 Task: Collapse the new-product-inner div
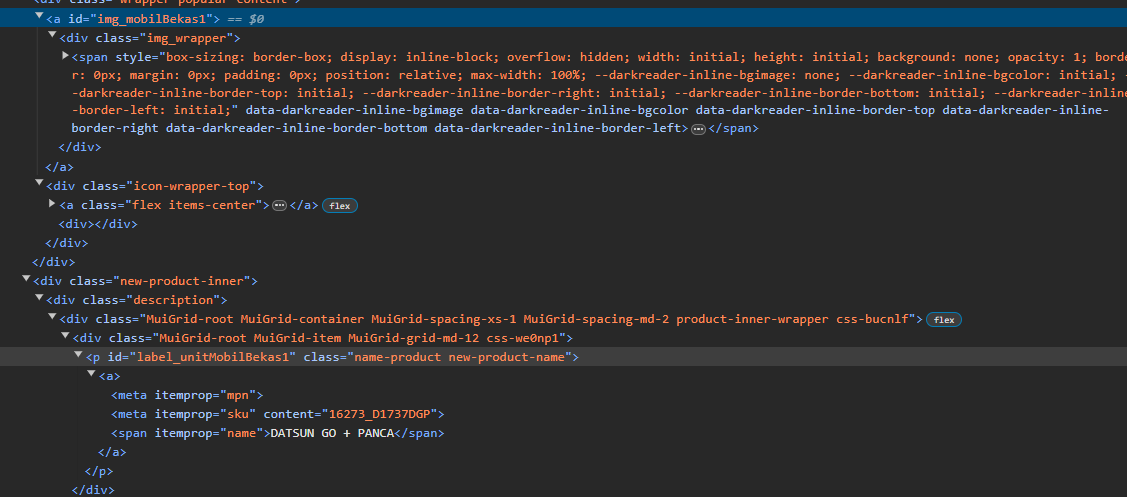tap(25, 280)
